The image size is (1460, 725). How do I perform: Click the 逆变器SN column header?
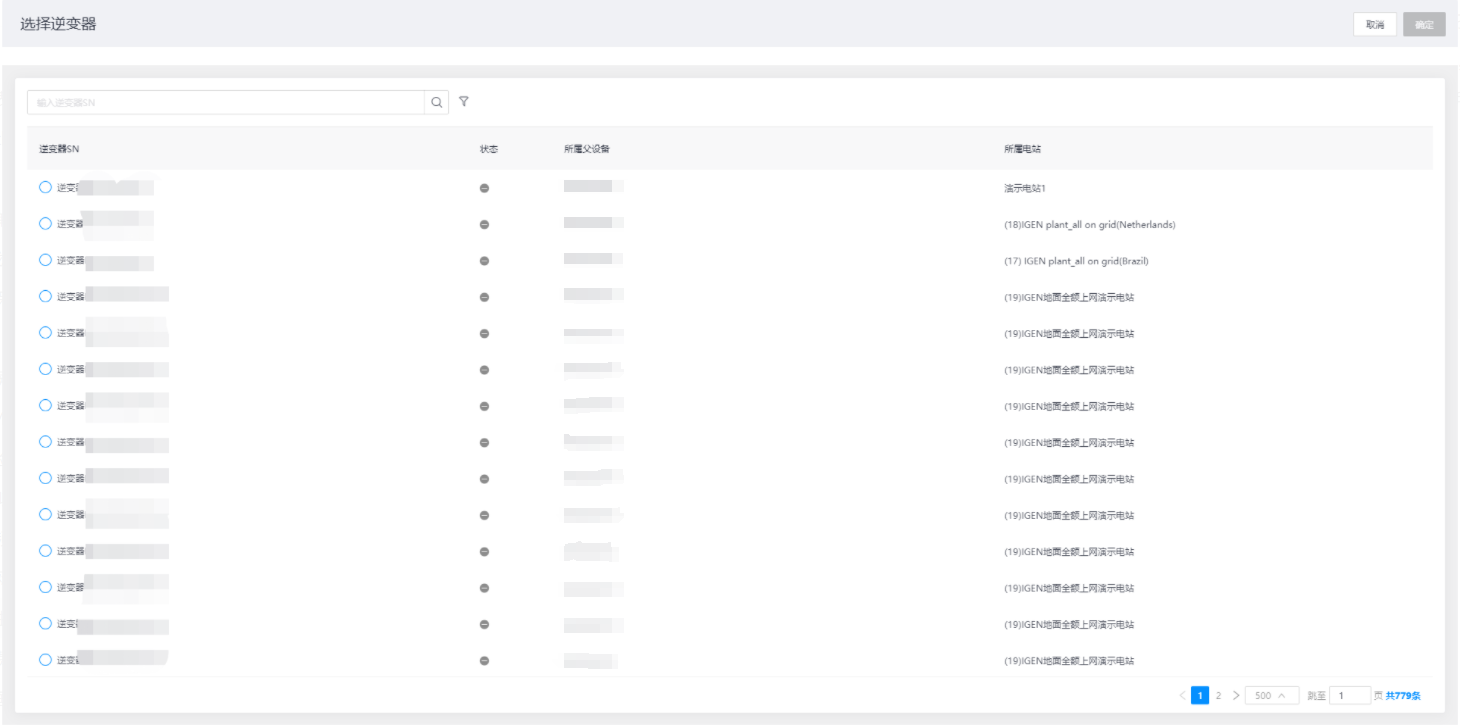point(59,149)
